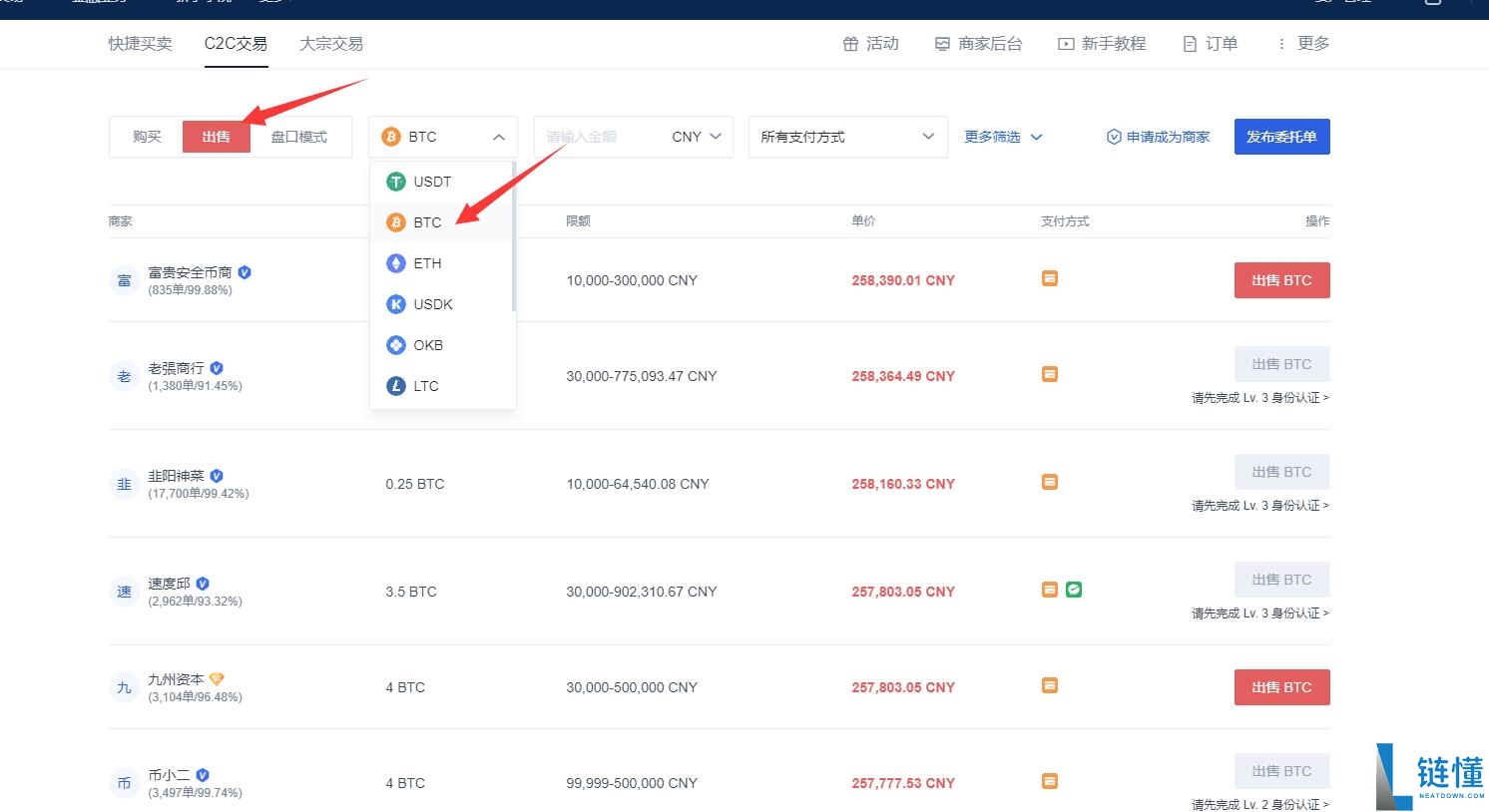Click 出售 BTC for 富贵安全币商
Screen dimensions: 1489x812
[x=1281, y=280]
